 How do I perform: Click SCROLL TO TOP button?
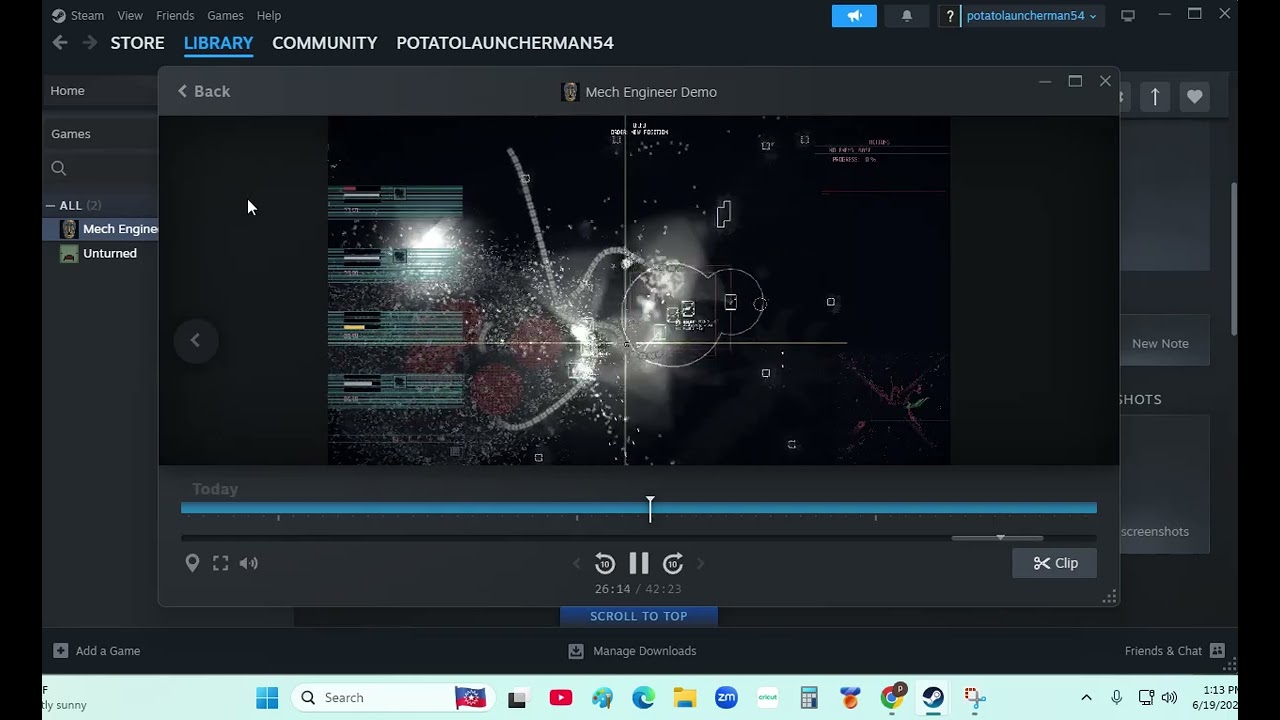[x=638, y=616]
